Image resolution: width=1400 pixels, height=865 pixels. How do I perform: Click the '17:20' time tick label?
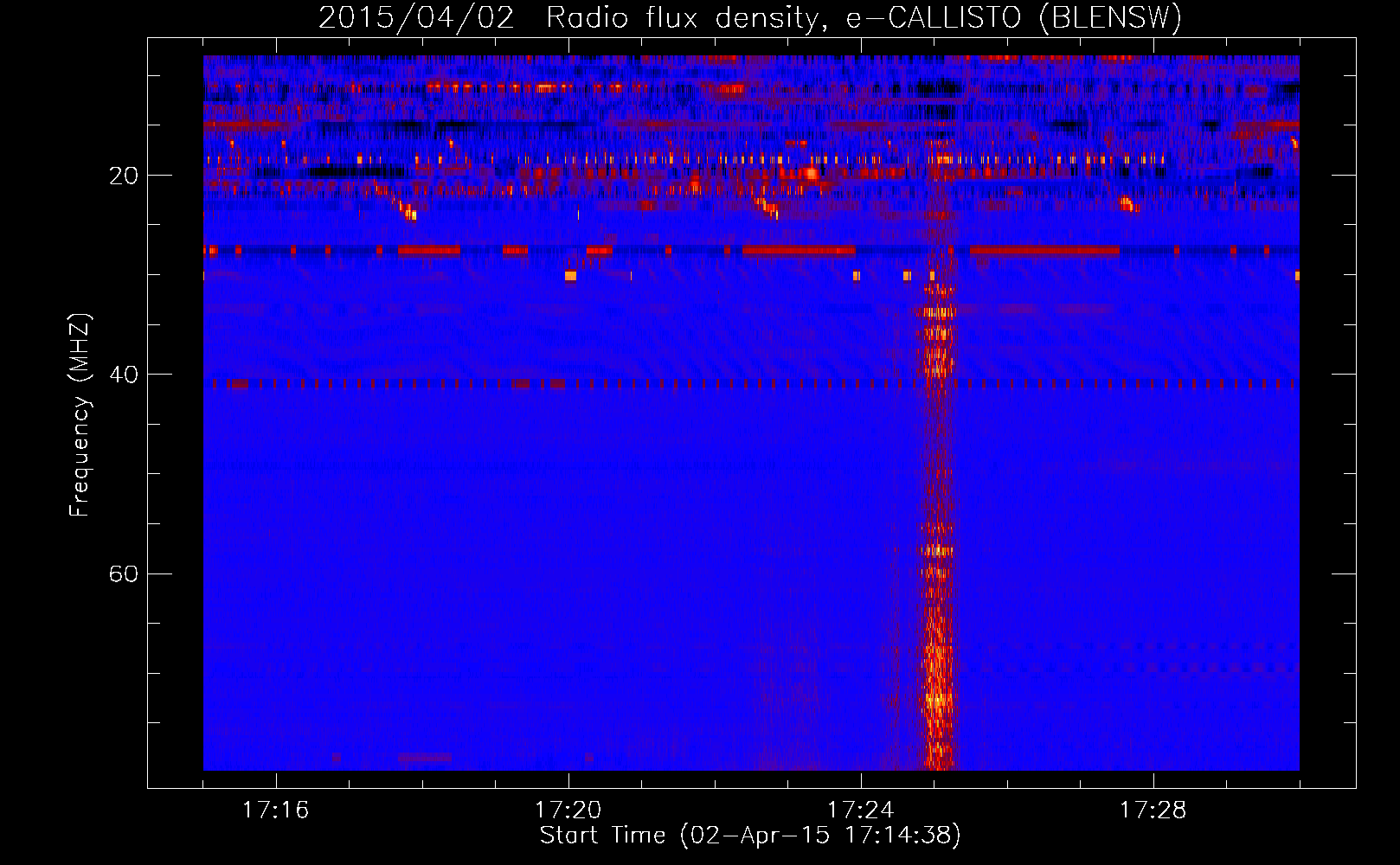tap(568, 810)
